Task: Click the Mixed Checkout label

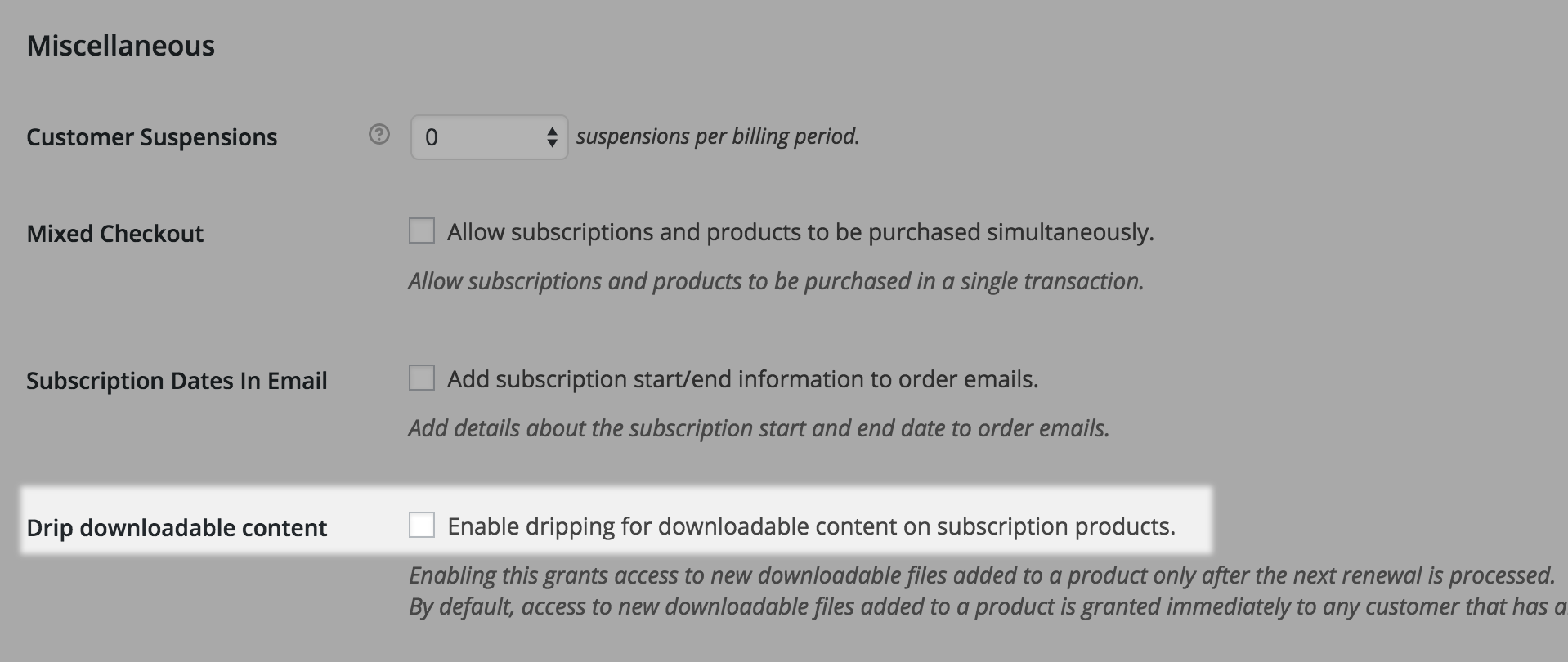Action: pos(114,233)
